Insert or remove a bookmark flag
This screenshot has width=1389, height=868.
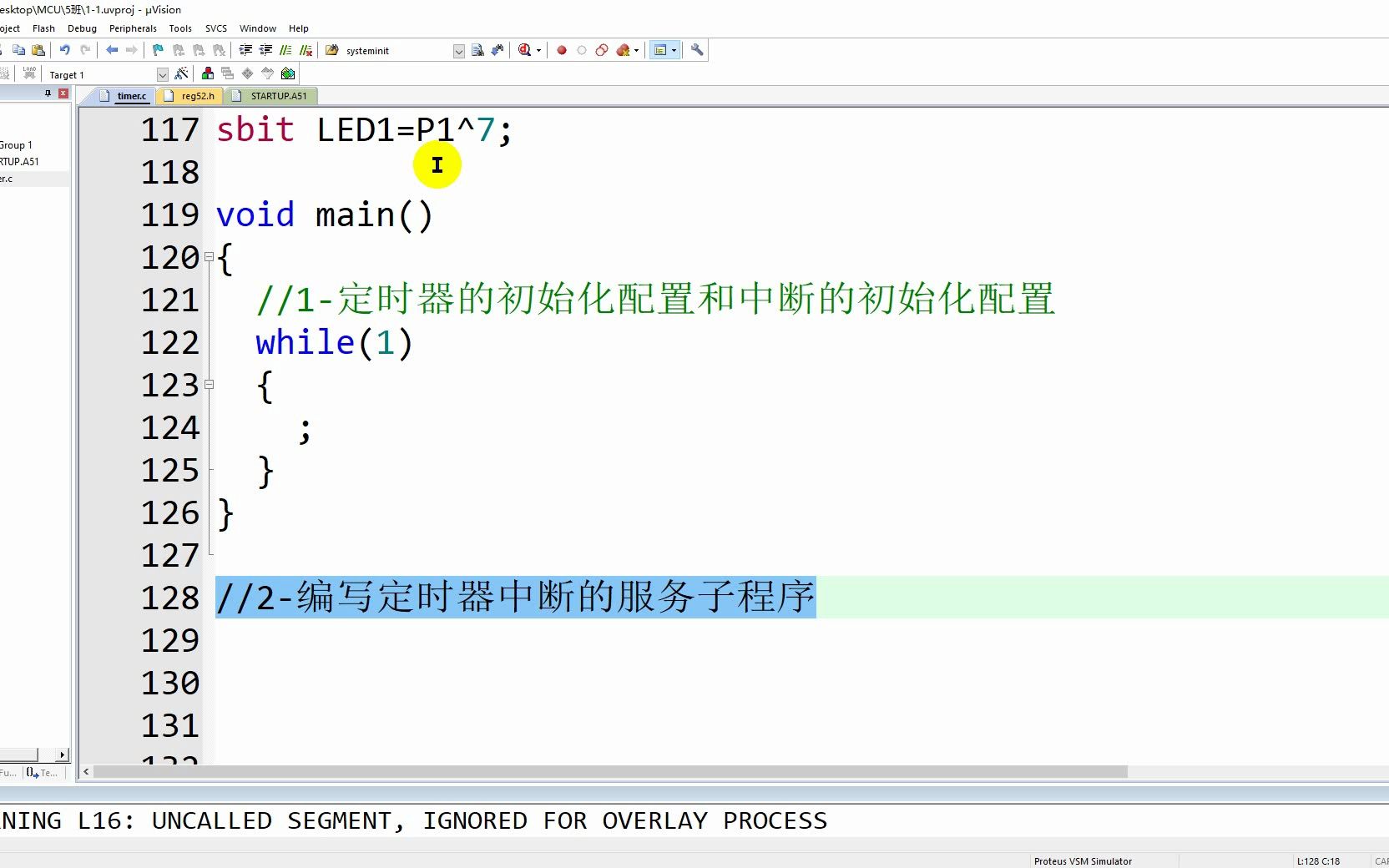point(158,50)
